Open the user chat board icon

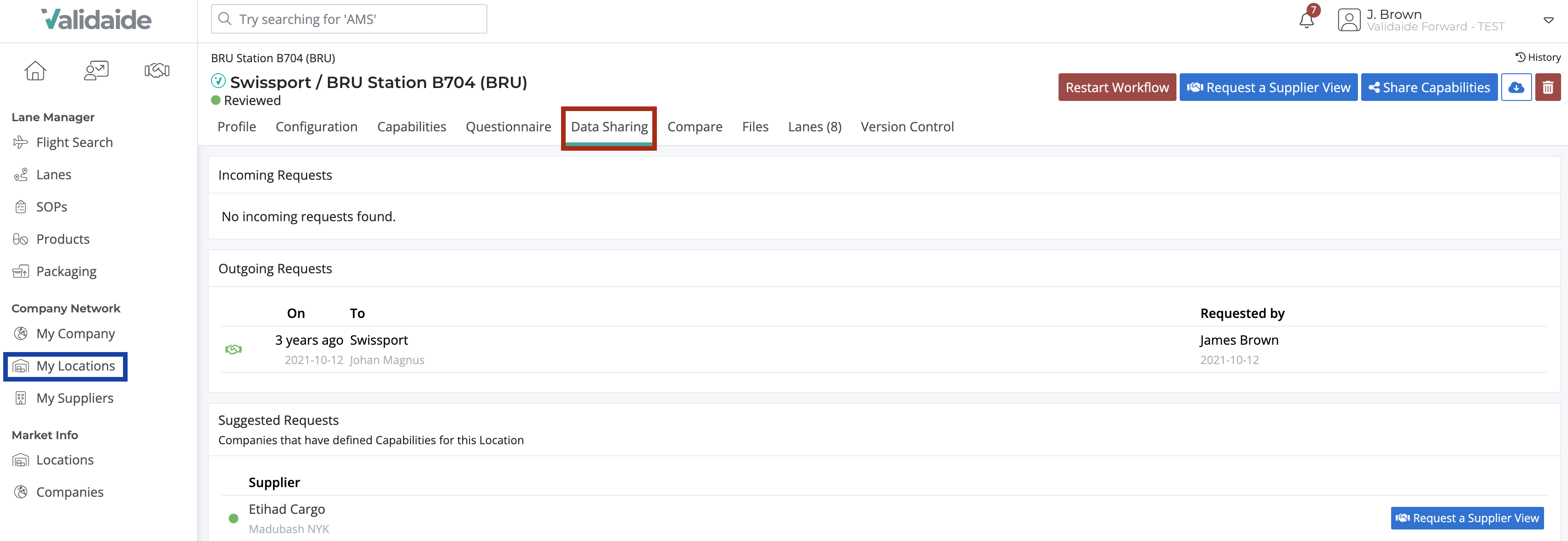(x=96, y=71)
